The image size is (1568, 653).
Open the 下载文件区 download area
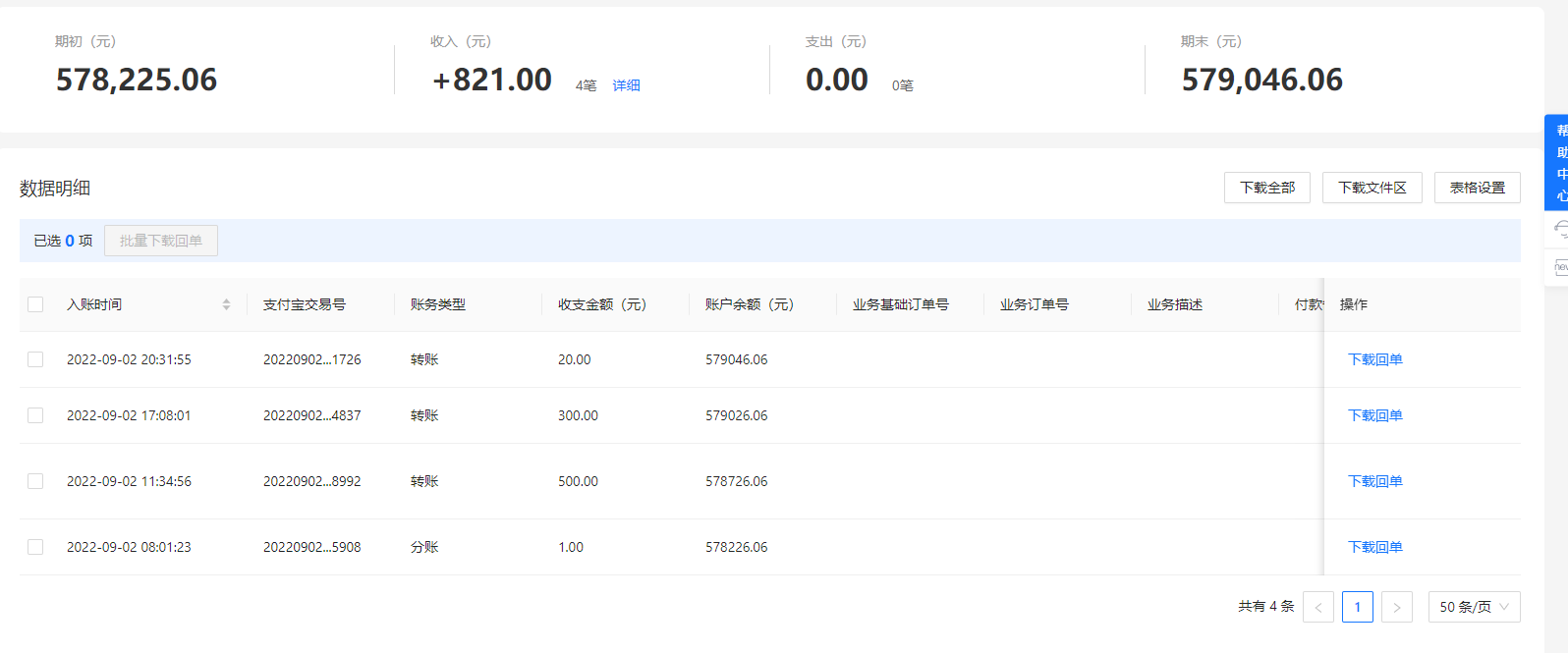[x=1372, y=188]
